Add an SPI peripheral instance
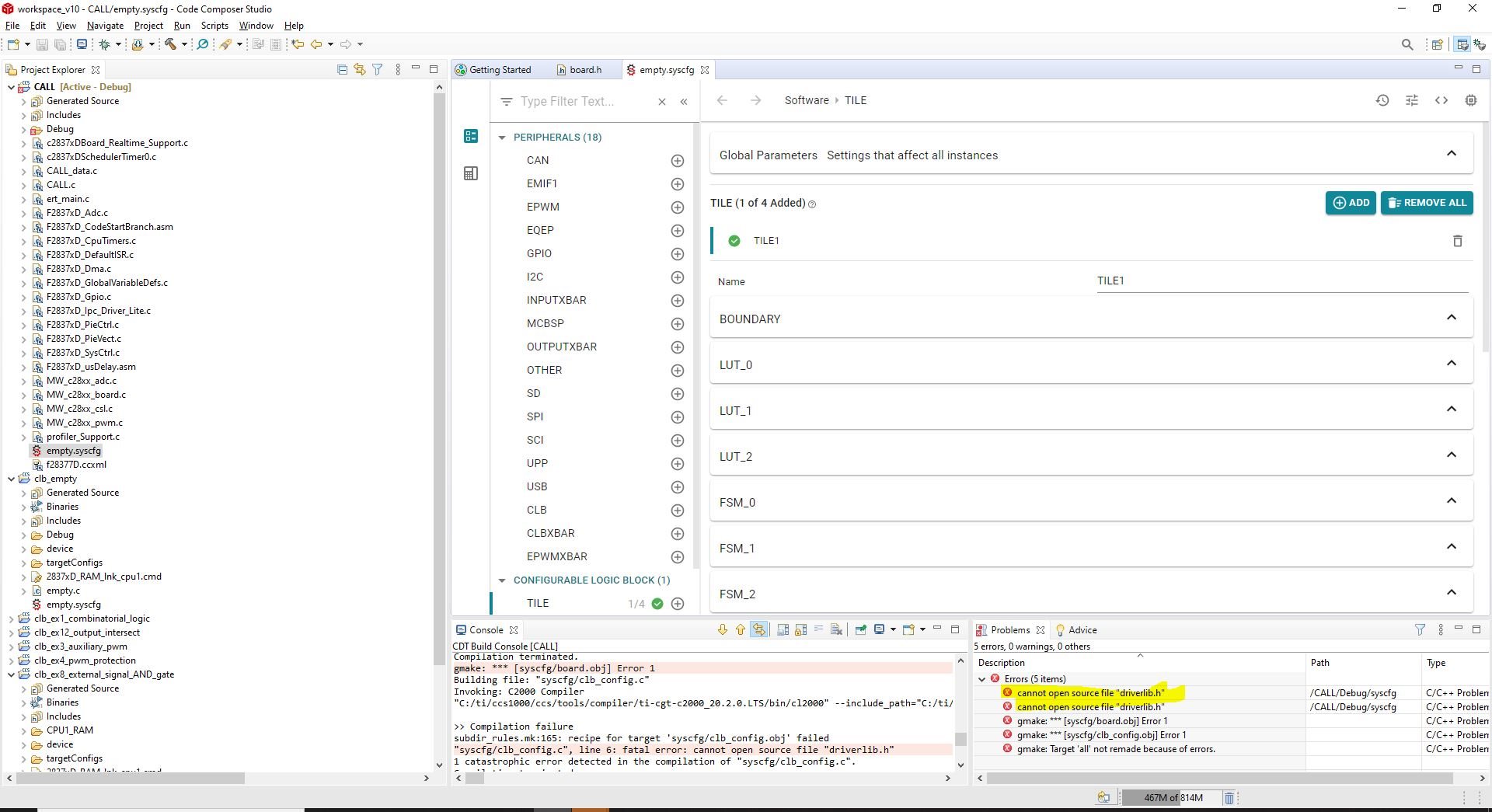 tap(678, 417)
